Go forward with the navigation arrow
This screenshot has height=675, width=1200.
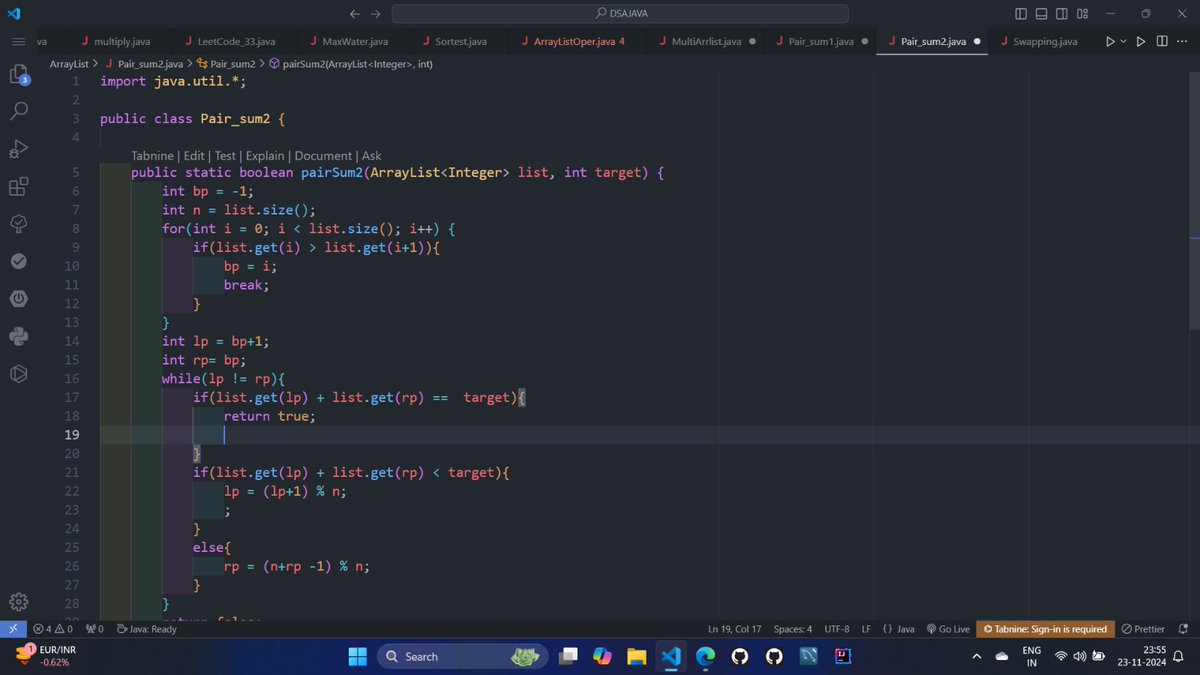[x=376, y=14]
